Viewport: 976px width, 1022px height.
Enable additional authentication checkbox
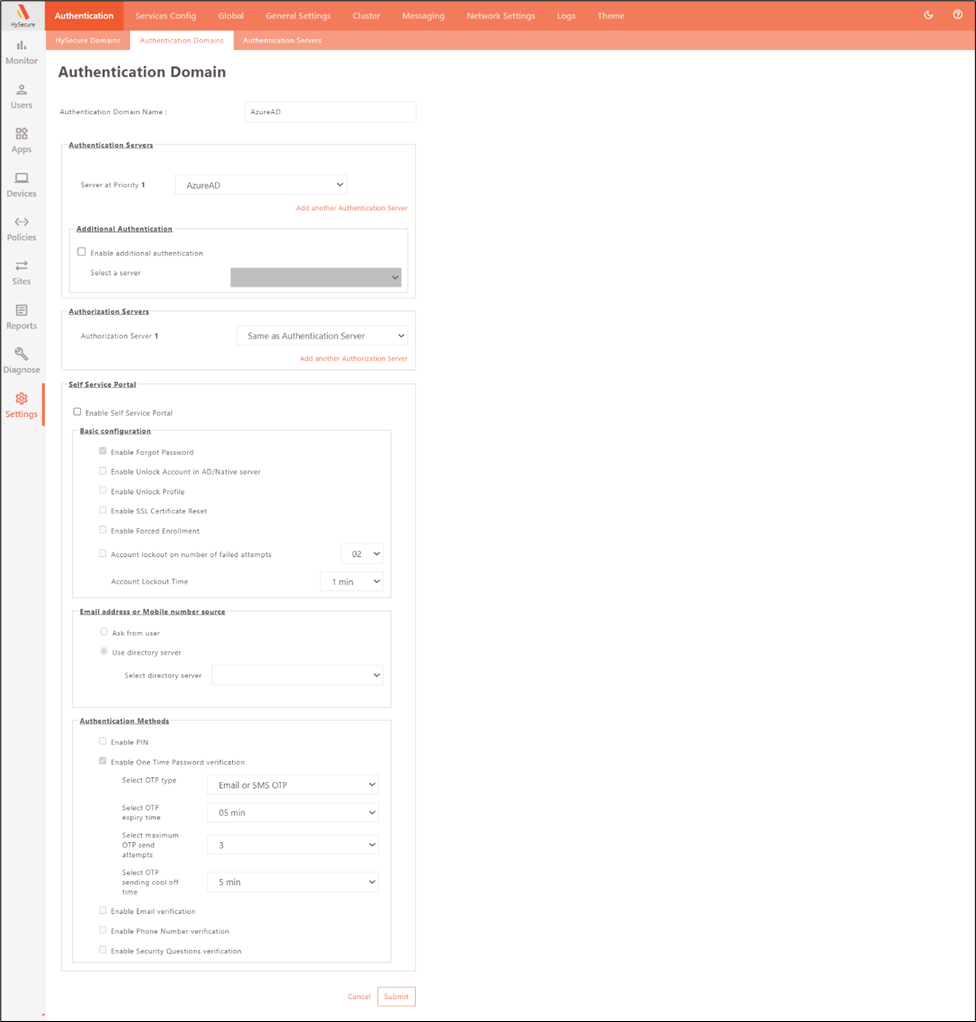[x=82, y=252]
